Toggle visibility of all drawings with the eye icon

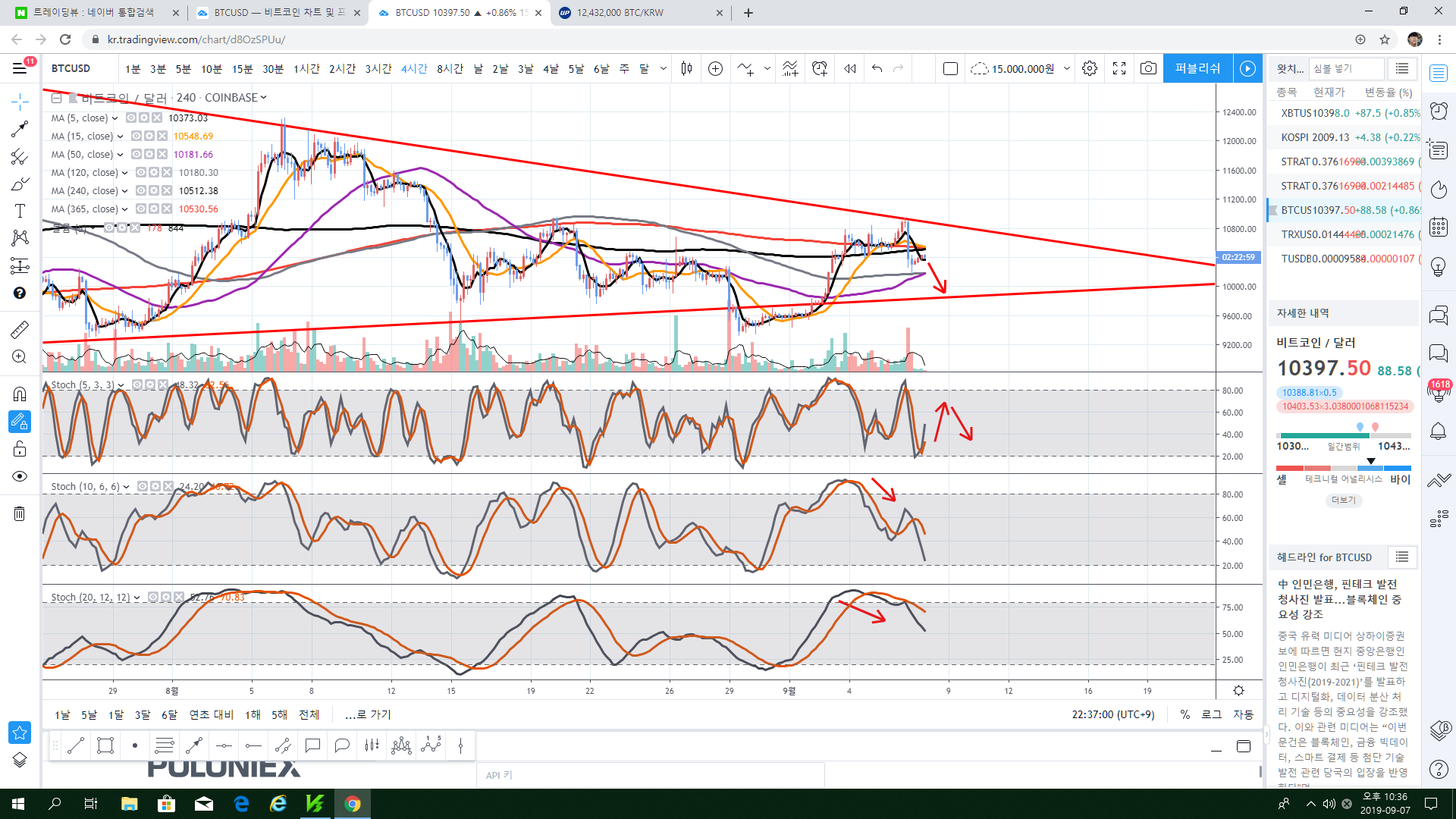pyautogui.click(x=20, y=476)
